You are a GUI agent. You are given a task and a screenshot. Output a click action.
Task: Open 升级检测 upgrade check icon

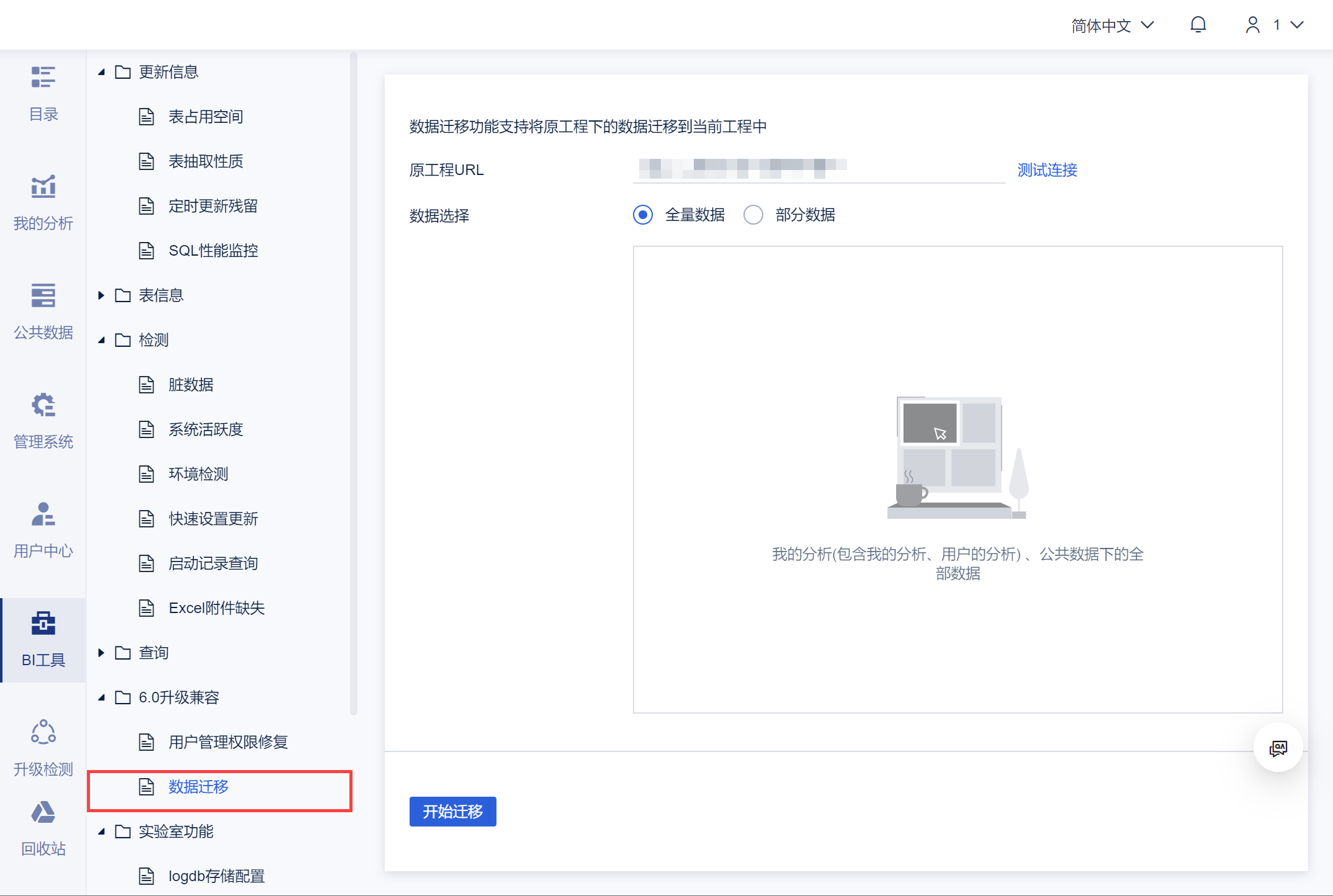tap(43, 733)
